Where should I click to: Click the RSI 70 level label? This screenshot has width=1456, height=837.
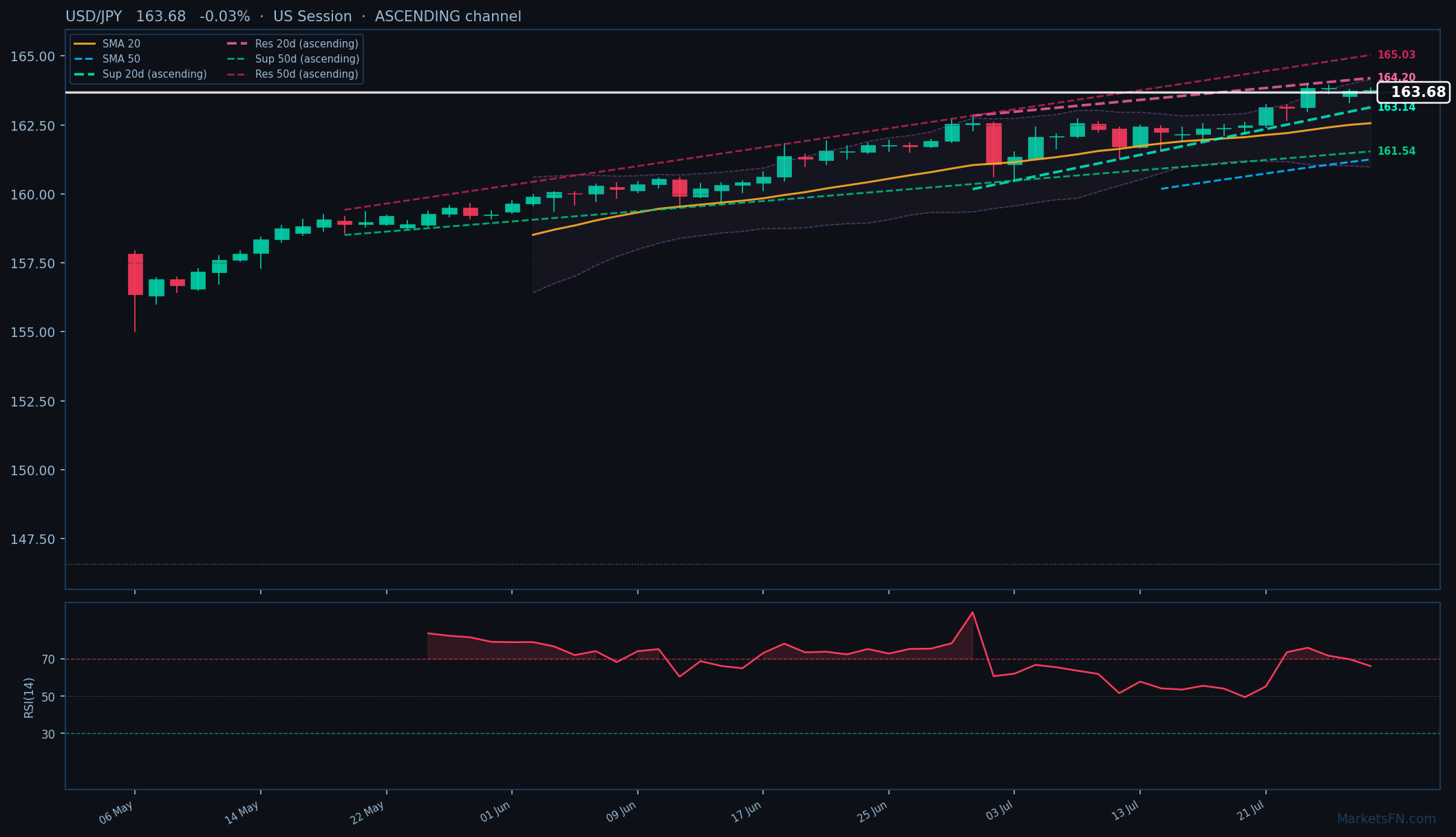coord(48,660)
